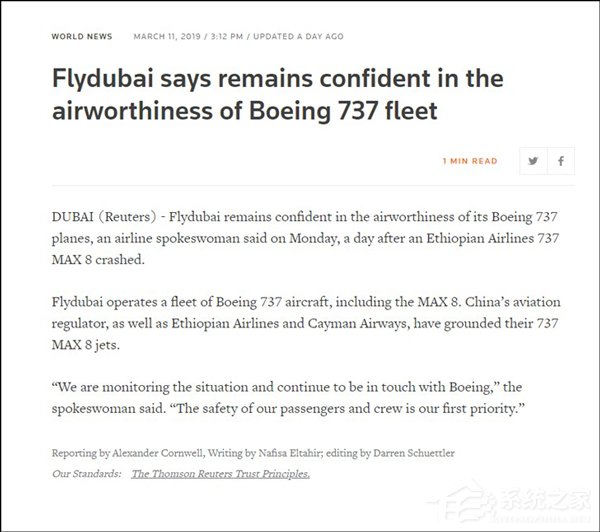Click the Updated a Day Ago label
The height and width of the screenshot is (532, 600).
click(298, 36)
